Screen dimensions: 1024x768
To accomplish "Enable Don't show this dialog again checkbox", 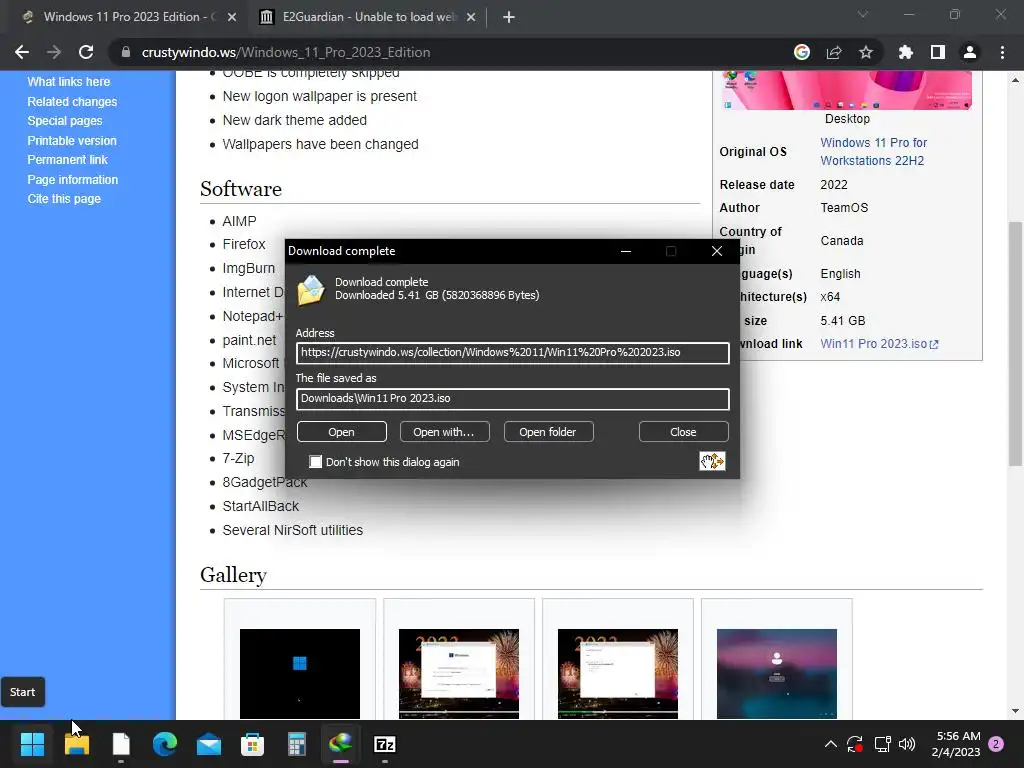I will 315,462.
